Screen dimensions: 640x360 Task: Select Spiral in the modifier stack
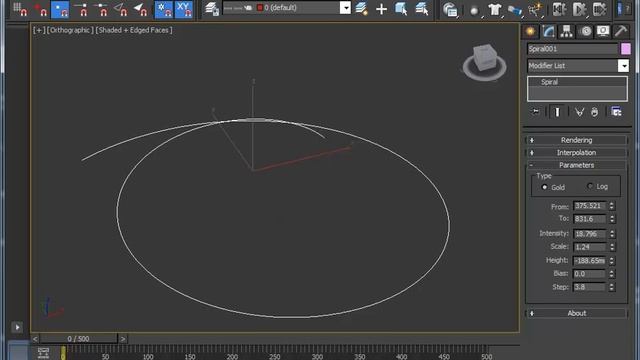coord(549,82)
